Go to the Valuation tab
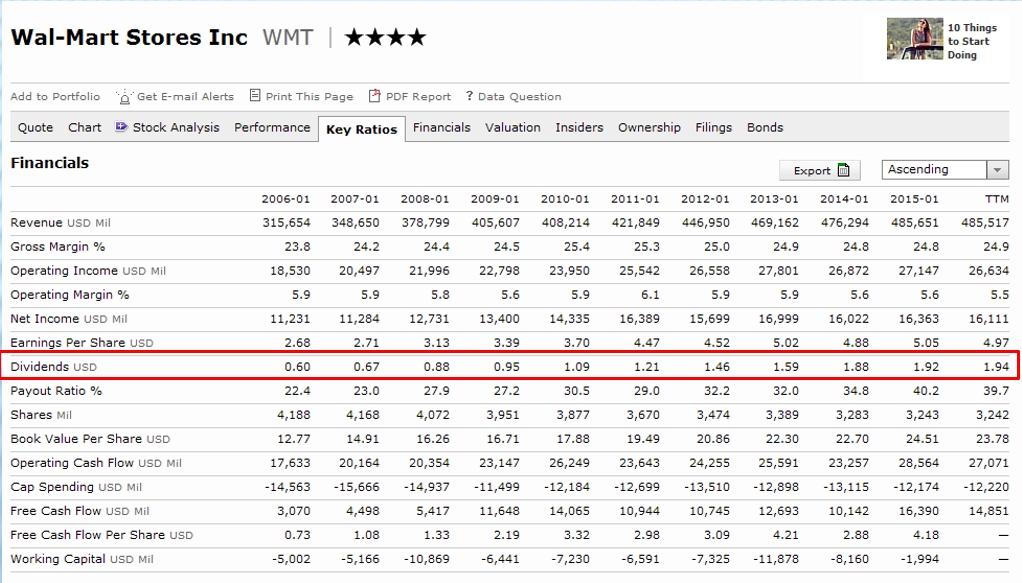This screenshot has width=1022, height=583. pos(512,127)
